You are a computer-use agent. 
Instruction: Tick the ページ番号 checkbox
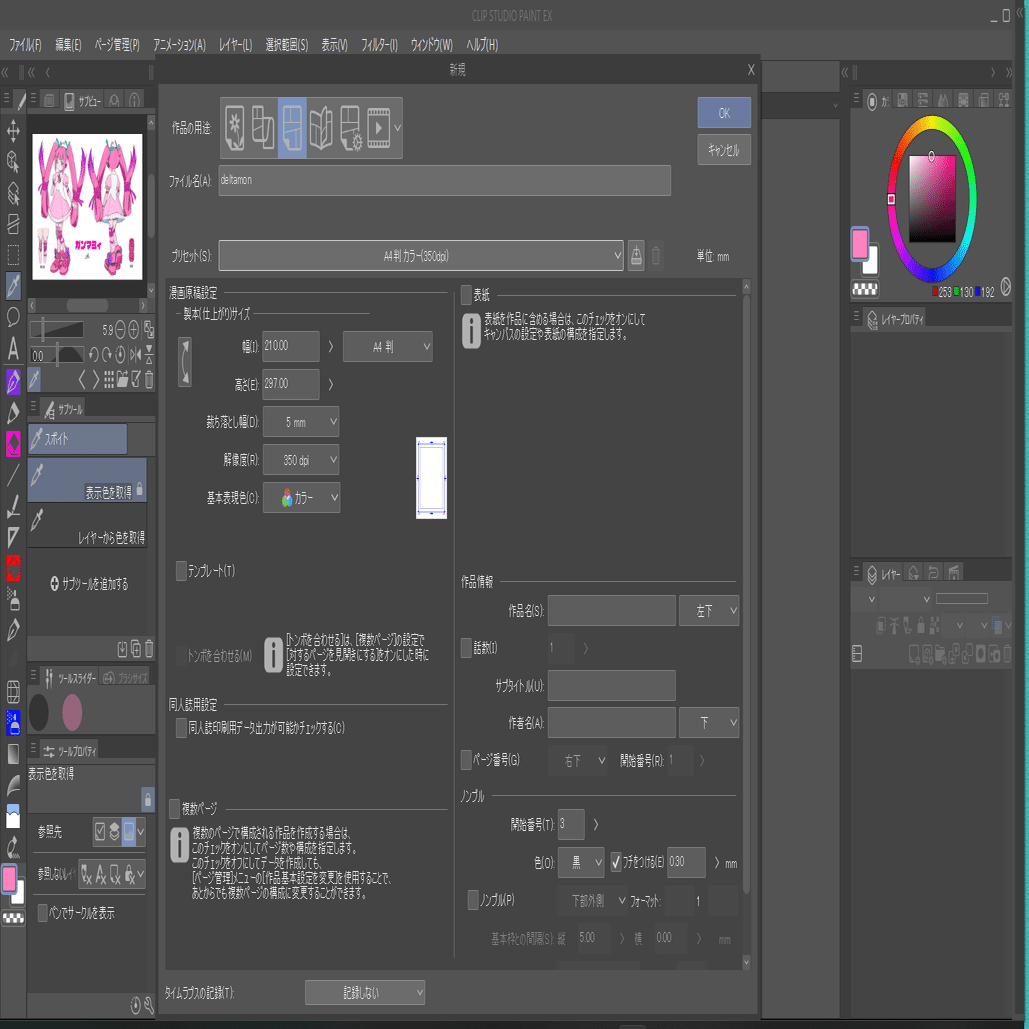point(466,760)
